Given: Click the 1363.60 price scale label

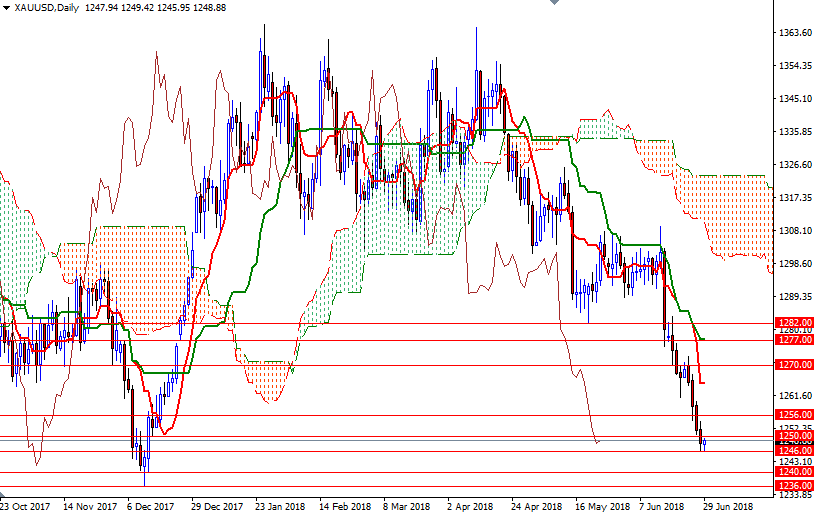Looking at the screenshot, I should (794, 33).
